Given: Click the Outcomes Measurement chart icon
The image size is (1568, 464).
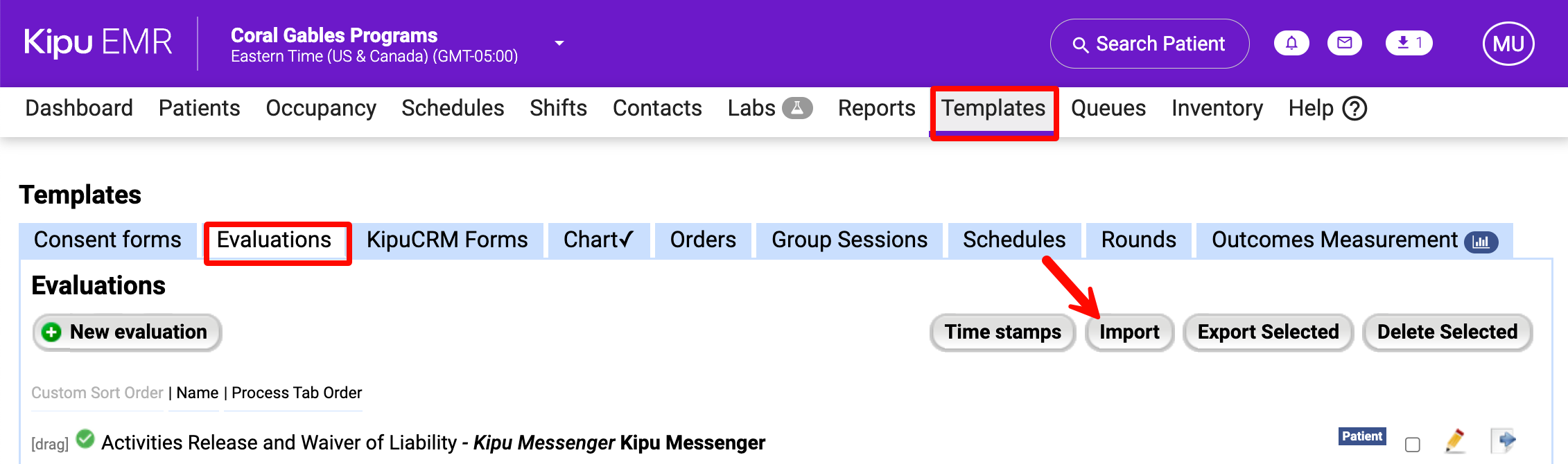Looking at the screenshot, I should tap(1481, 242).
